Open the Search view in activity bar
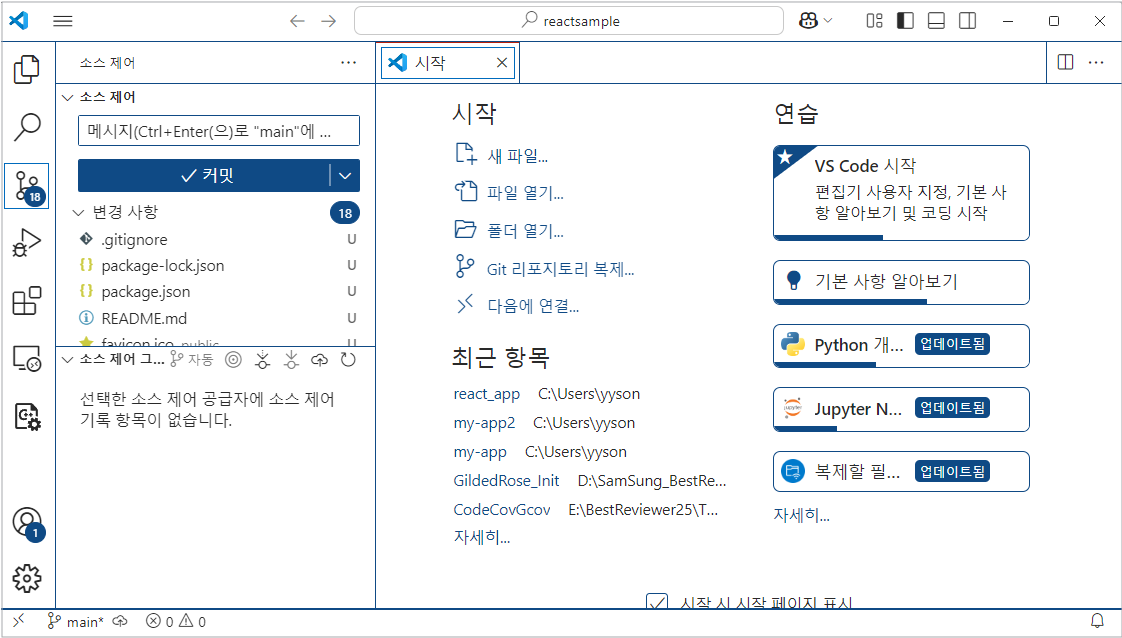Viewport: 1122px width, 638px height. [x=27, y=127]
